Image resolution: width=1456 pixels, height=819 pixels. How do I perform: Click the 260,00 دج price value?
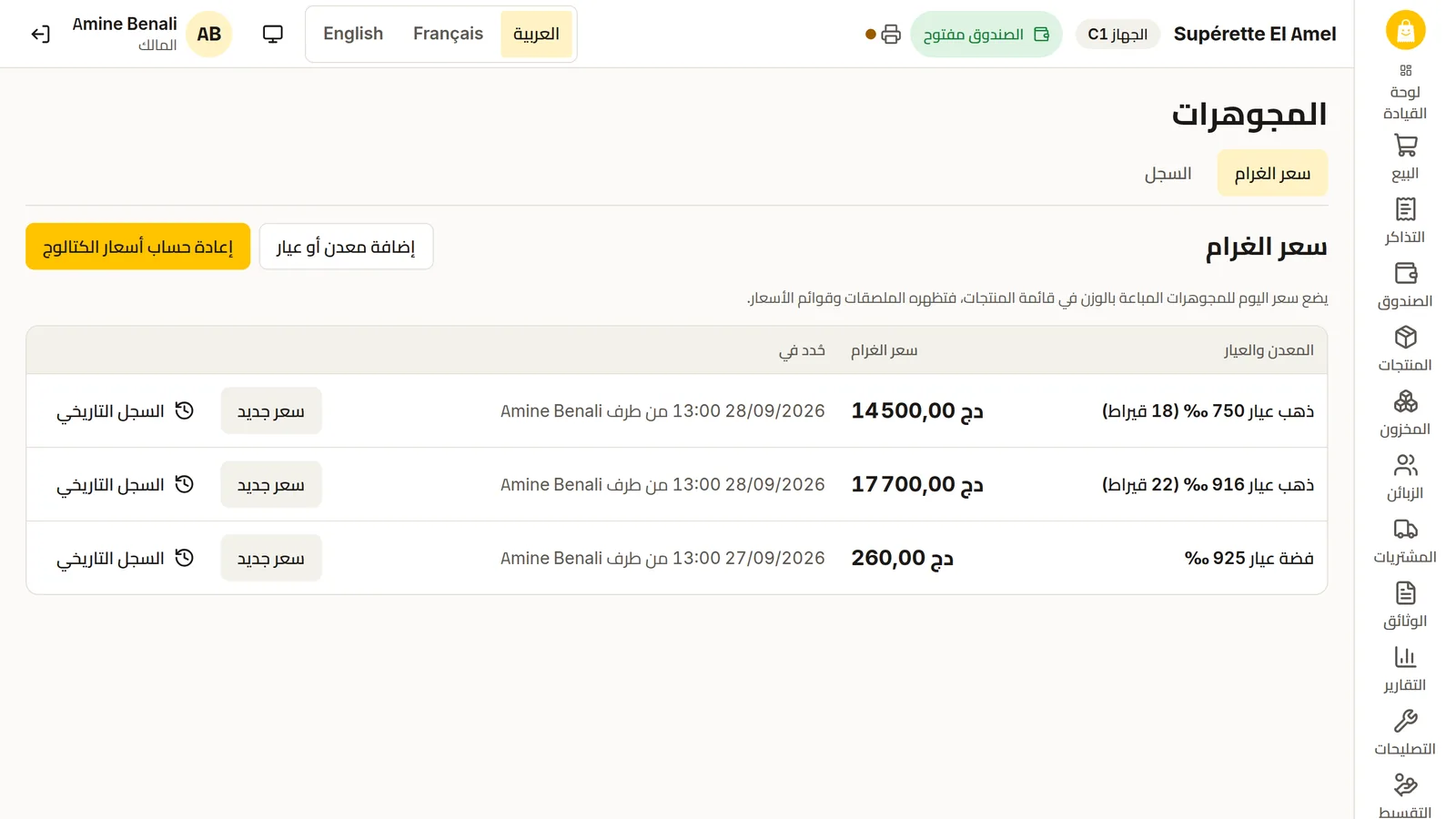903,558
